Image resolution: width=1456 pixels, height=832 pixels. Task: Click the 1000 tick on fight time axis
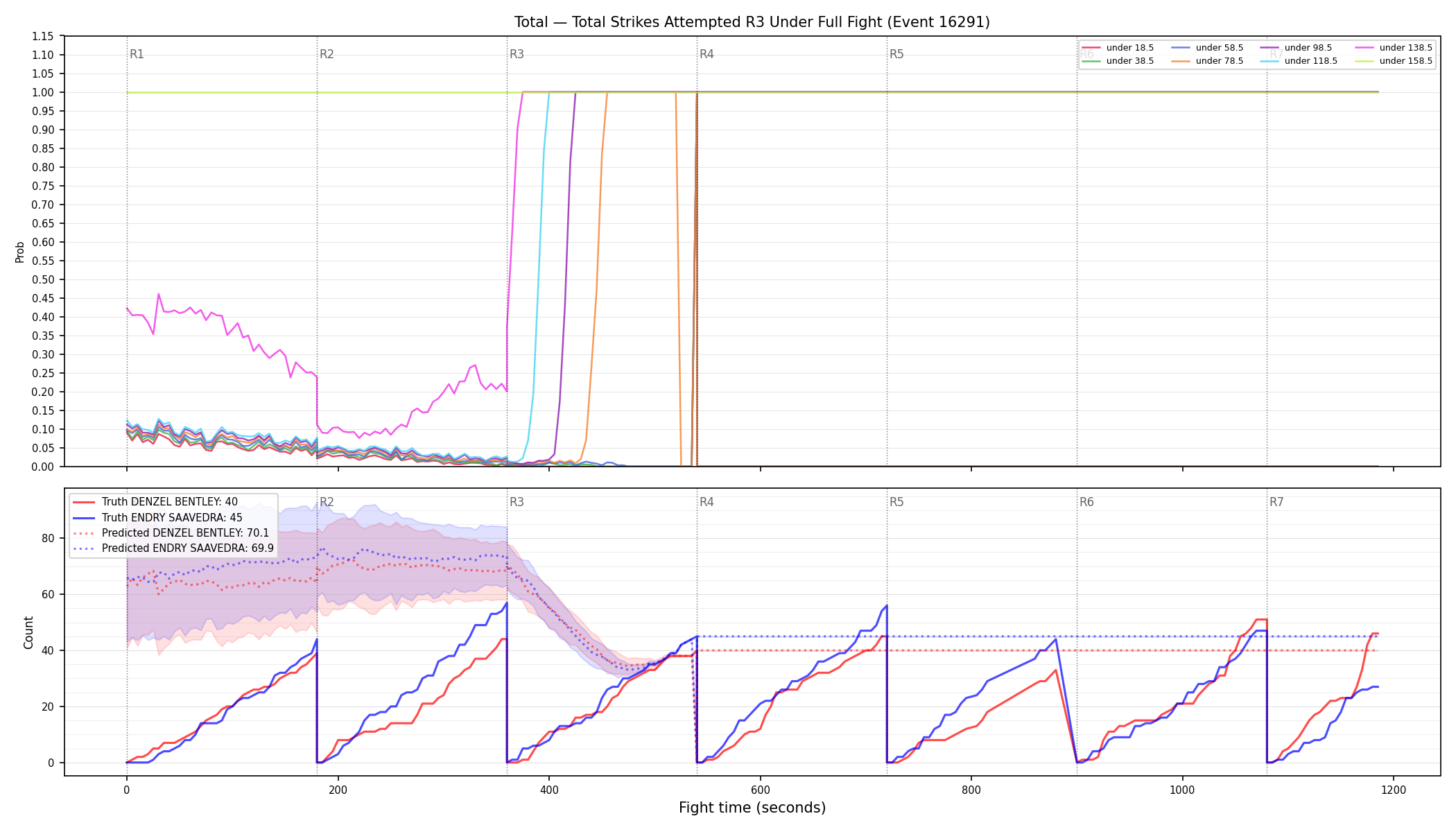point(1182,790)
